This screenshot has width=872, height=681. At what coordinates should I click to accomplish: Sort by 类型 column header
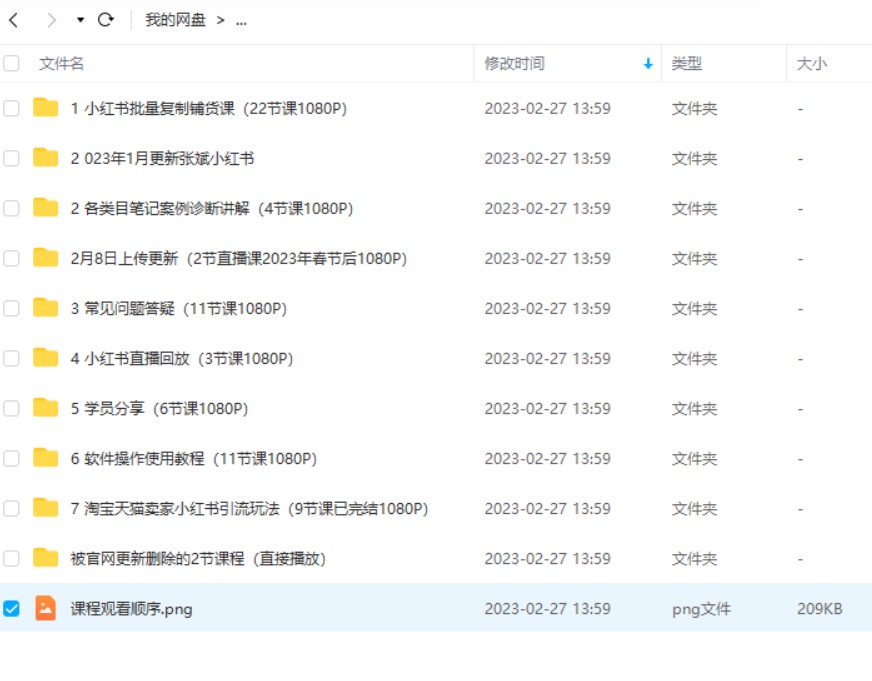pos(687,63)
